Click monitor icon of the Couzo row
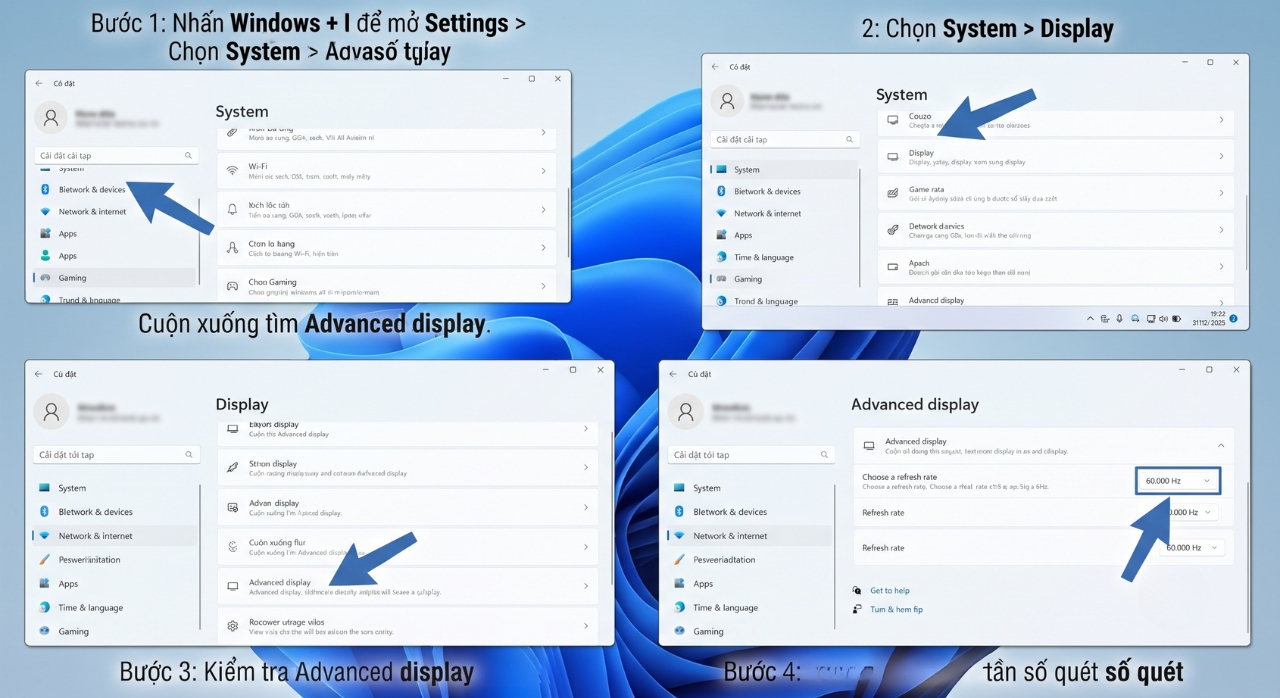Screen dimensions: 1280x698 [x=893, y=120]
